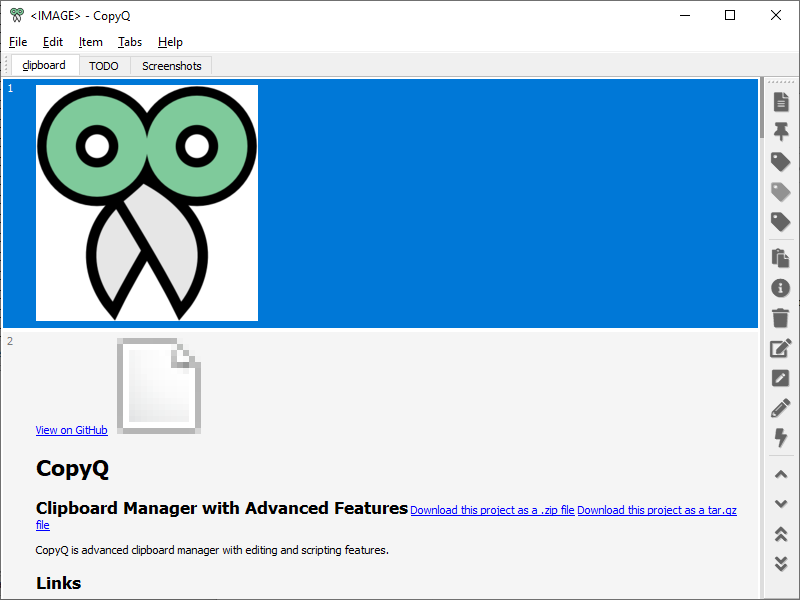Viewport: 800px width, 600px height.
Task: Click Download this project as .zip link
Action: [x=492, y=510]
